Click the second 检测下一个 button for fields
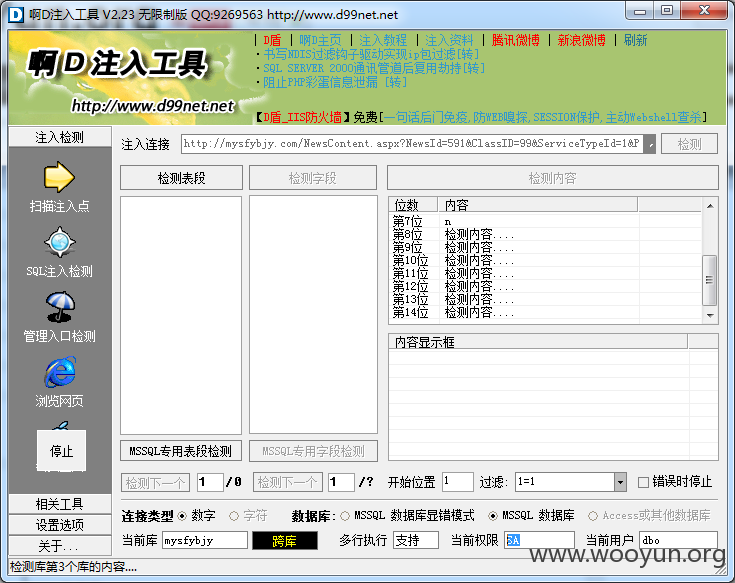Image resolution: width=735 pixels, height=583 pixels. tap(288, 482)
